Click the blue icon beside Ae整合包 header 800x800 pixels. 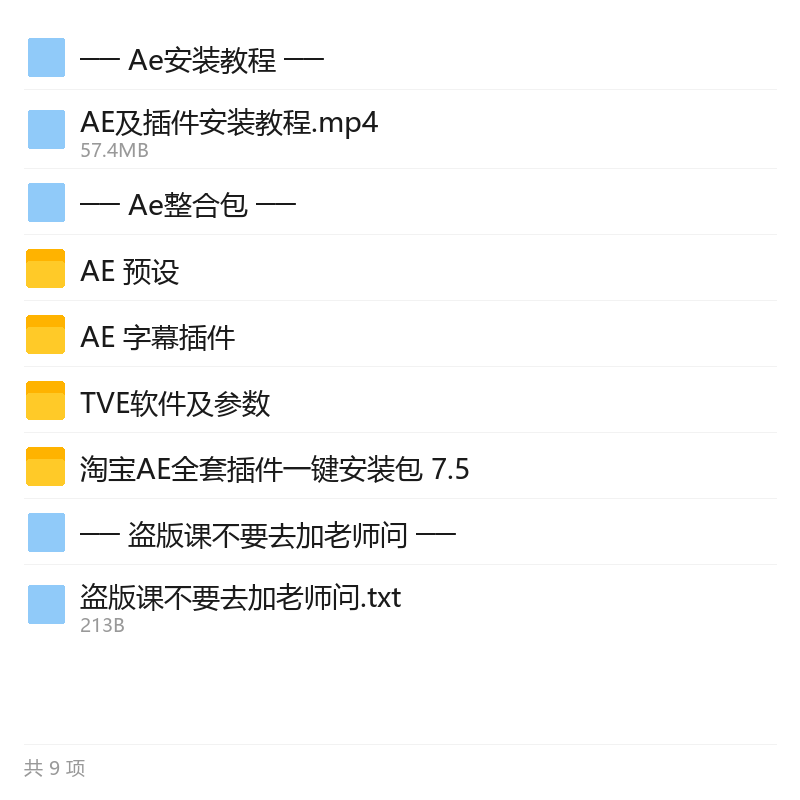point(46,203)
